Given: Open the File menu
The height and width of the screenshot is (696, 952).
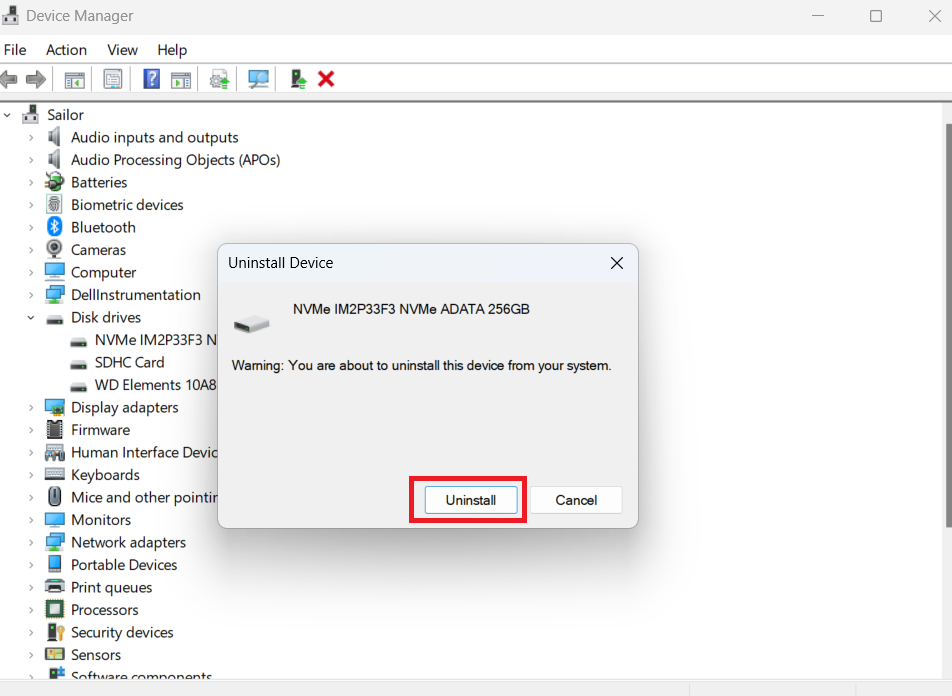Looking at the screenshot, I should tap(15, 50).
